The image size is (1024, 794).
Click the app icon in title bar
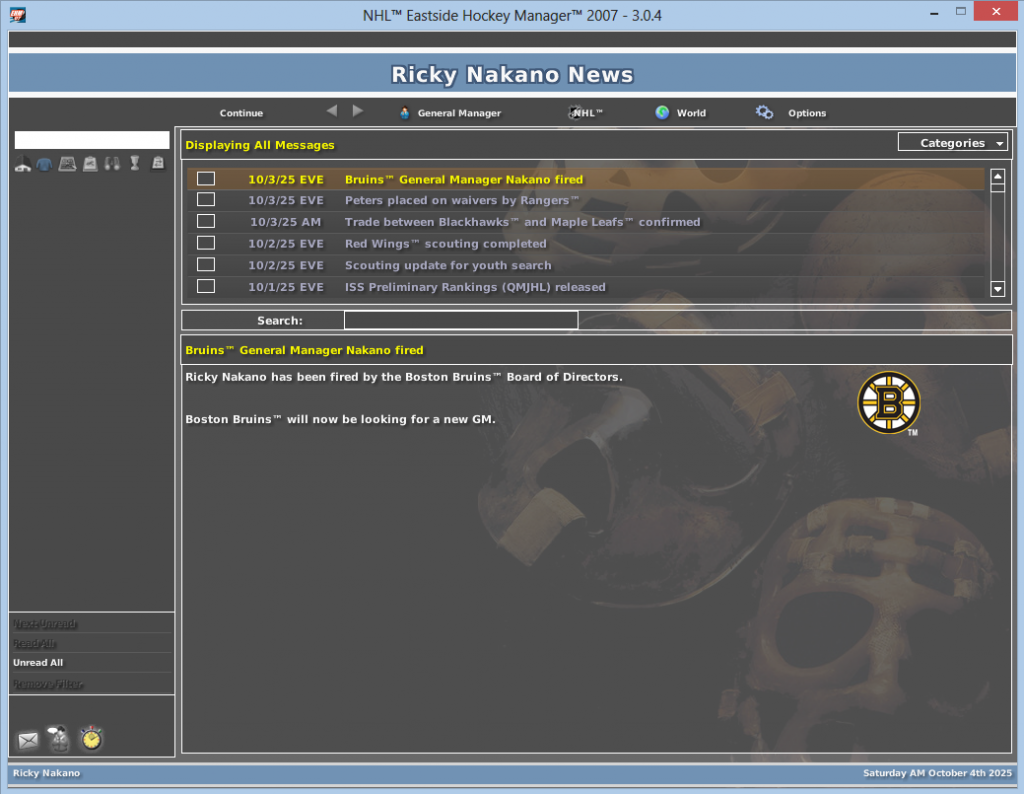click(x=18, y=14)
